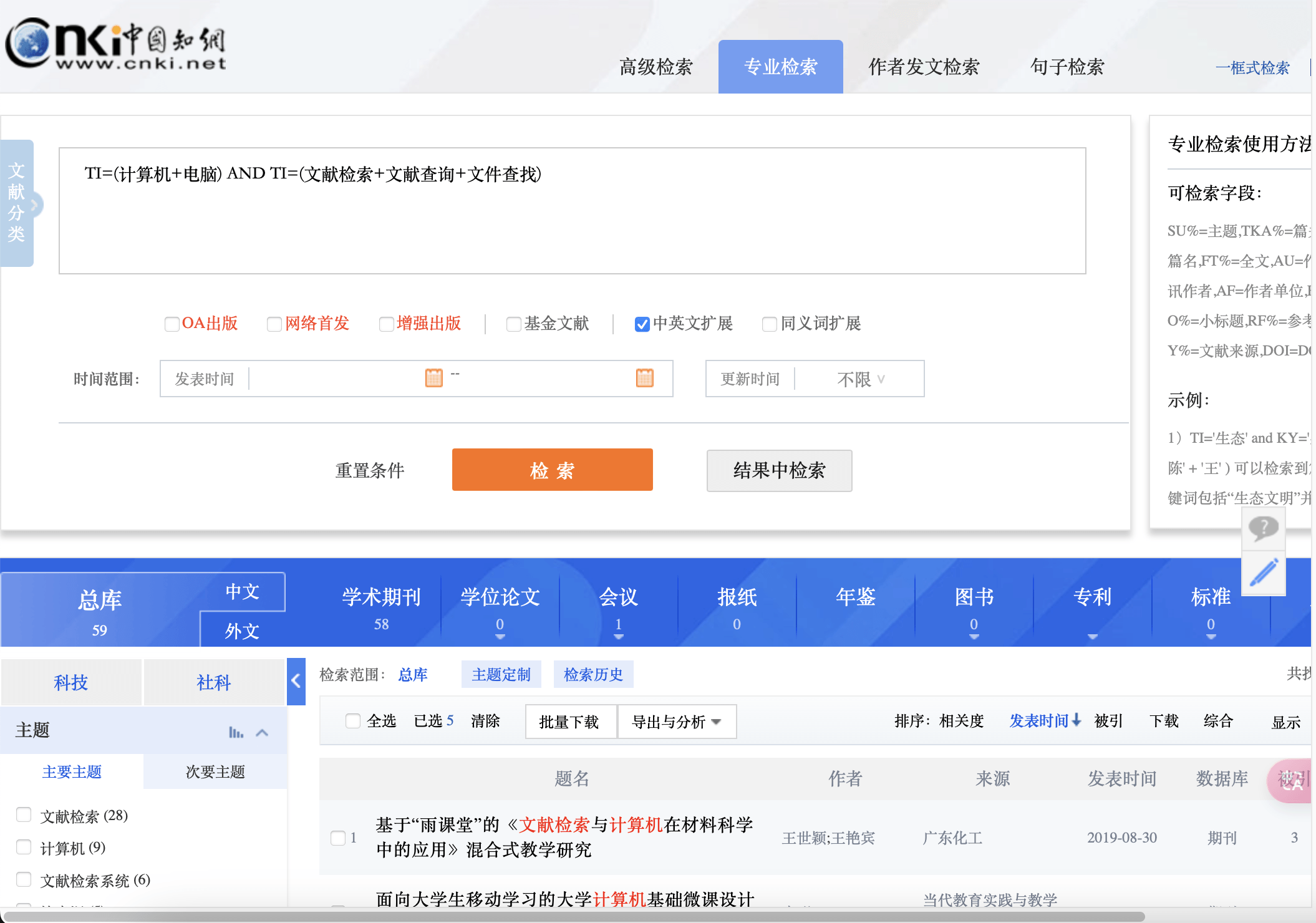The width and height of the screenshot is (1316, 923).
Task: Open the 一框式检索 link
Action: point(1252,67)
